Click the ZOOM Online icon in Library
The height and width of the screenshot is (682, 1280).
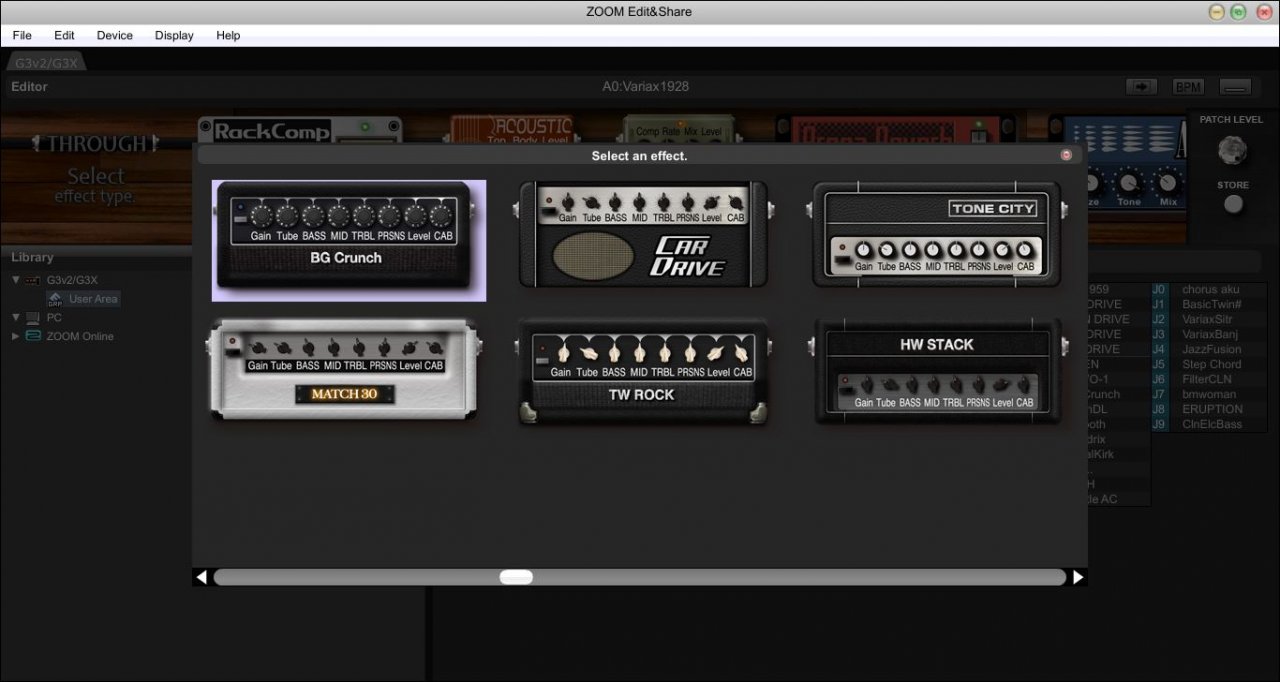click(33, 336)
